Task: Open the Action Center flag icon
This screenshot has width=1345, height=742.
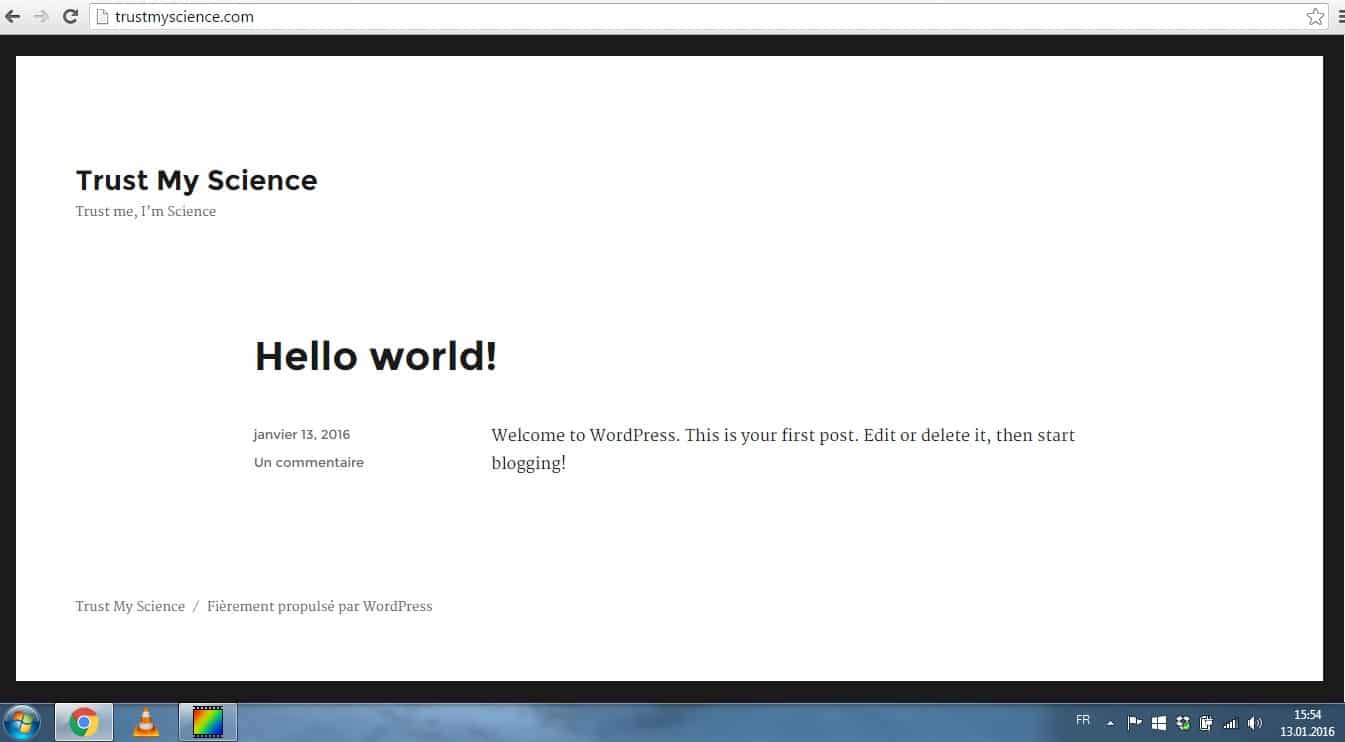Action: click(x=1135, y=722)
